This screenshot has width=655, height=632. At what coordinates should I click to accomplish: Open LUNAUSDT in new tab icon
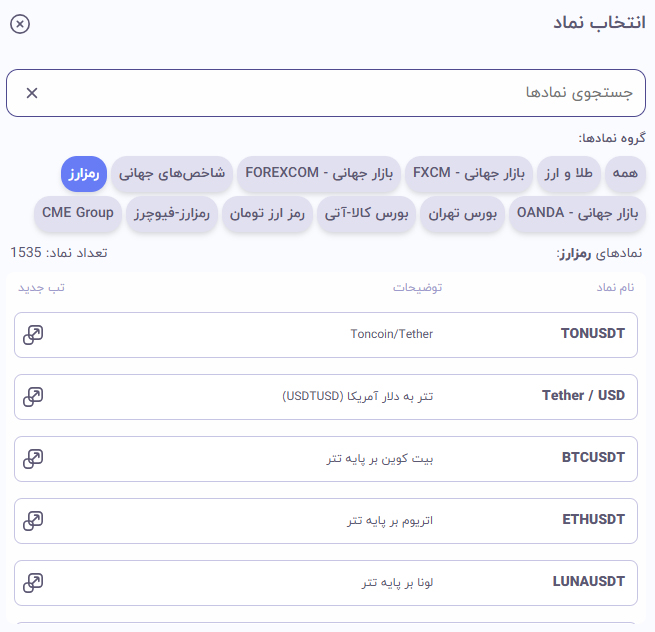[x=33, y=583]
